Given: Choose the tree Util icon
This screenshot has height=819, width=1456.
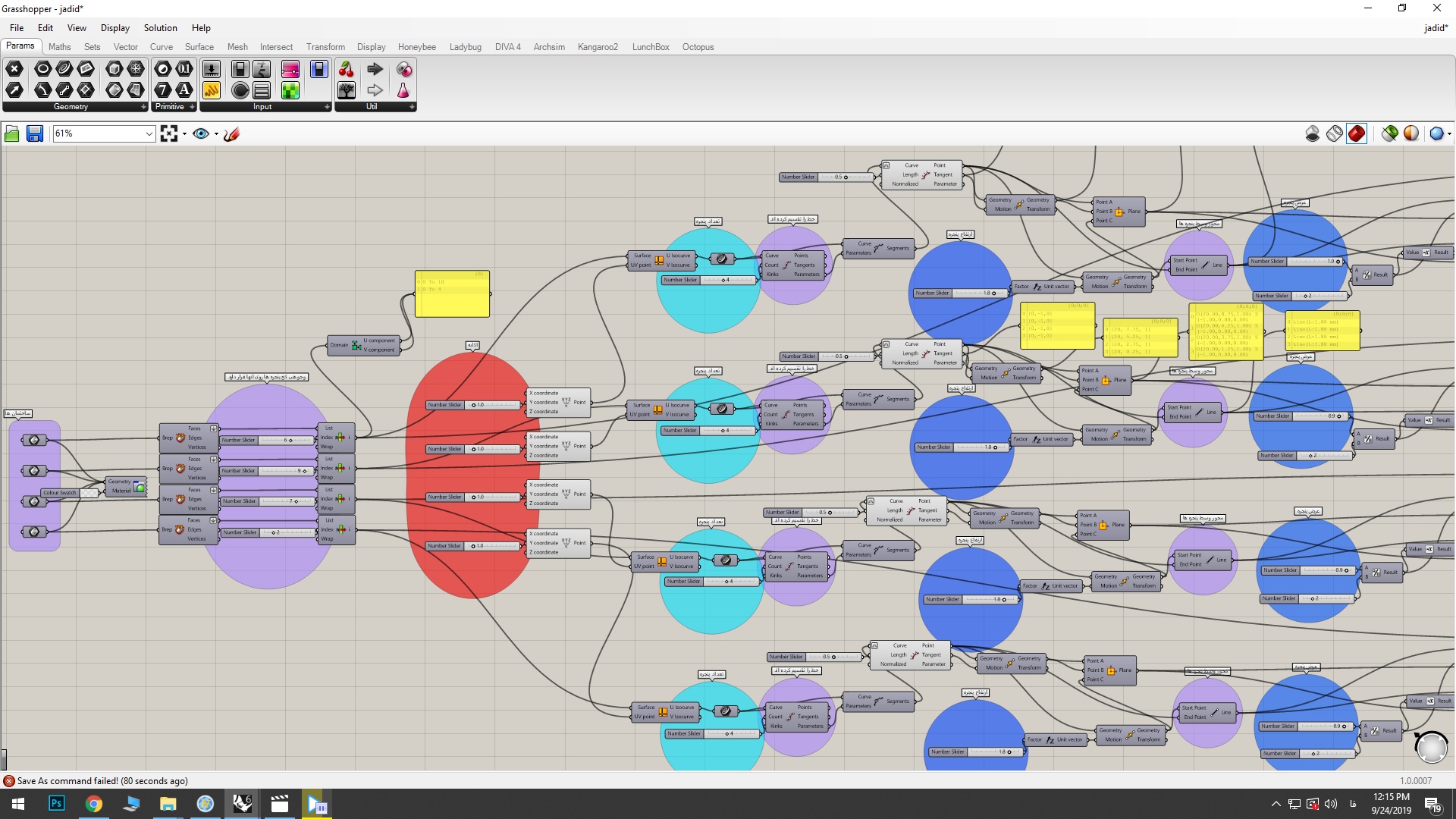Looking at the screenshot, I should point(347,90).
